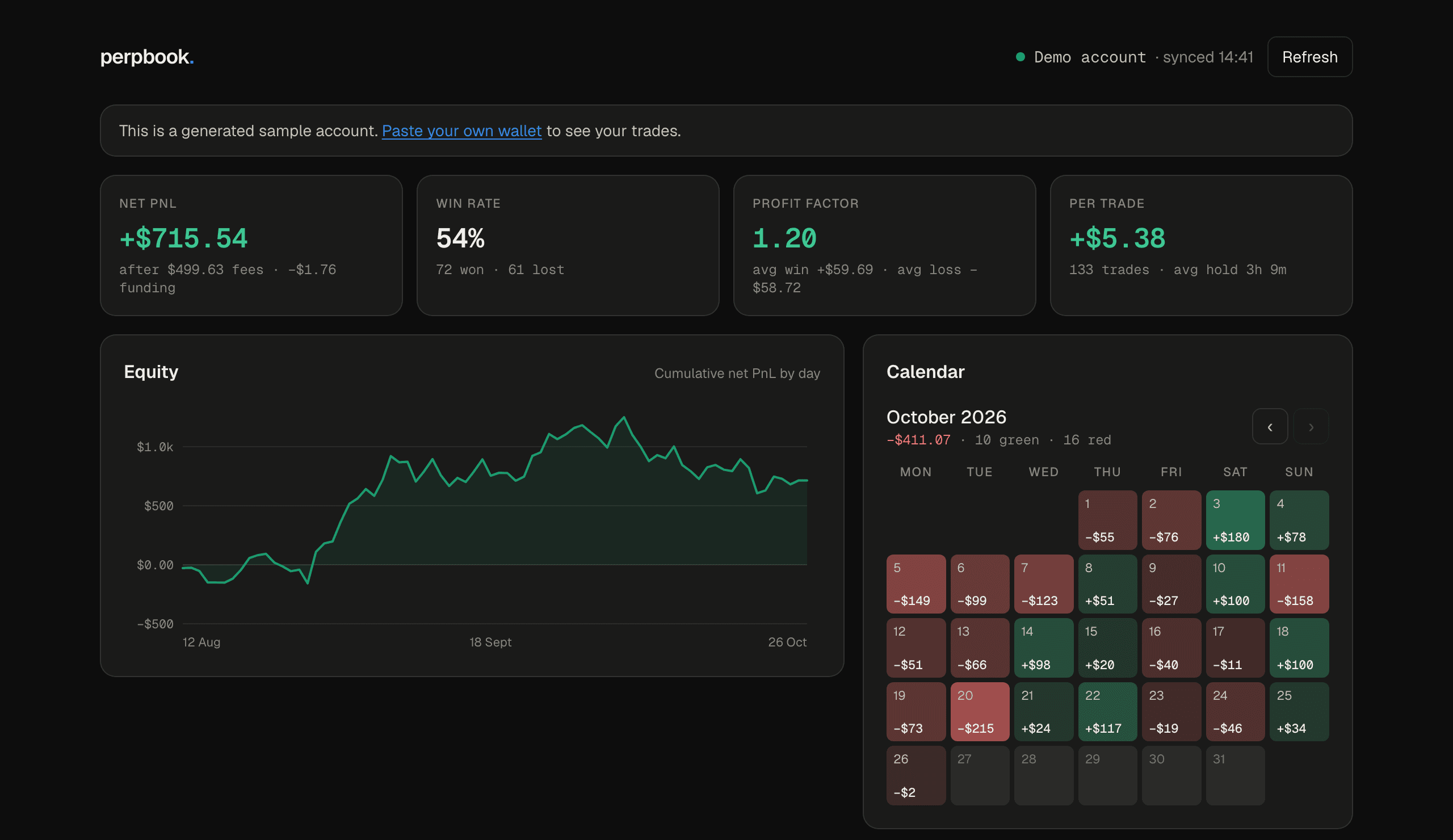Go to the previous calendar month
Screen dimensions: 1453x840
click(x=1270, y=427)
